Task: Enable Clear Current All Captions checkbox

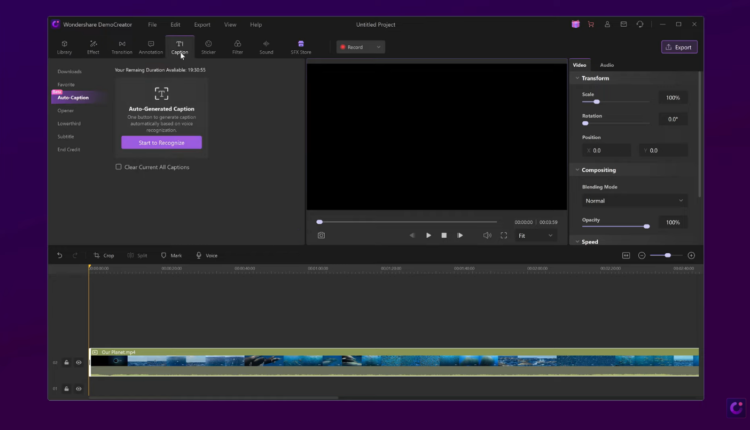Action: point(119,167)
